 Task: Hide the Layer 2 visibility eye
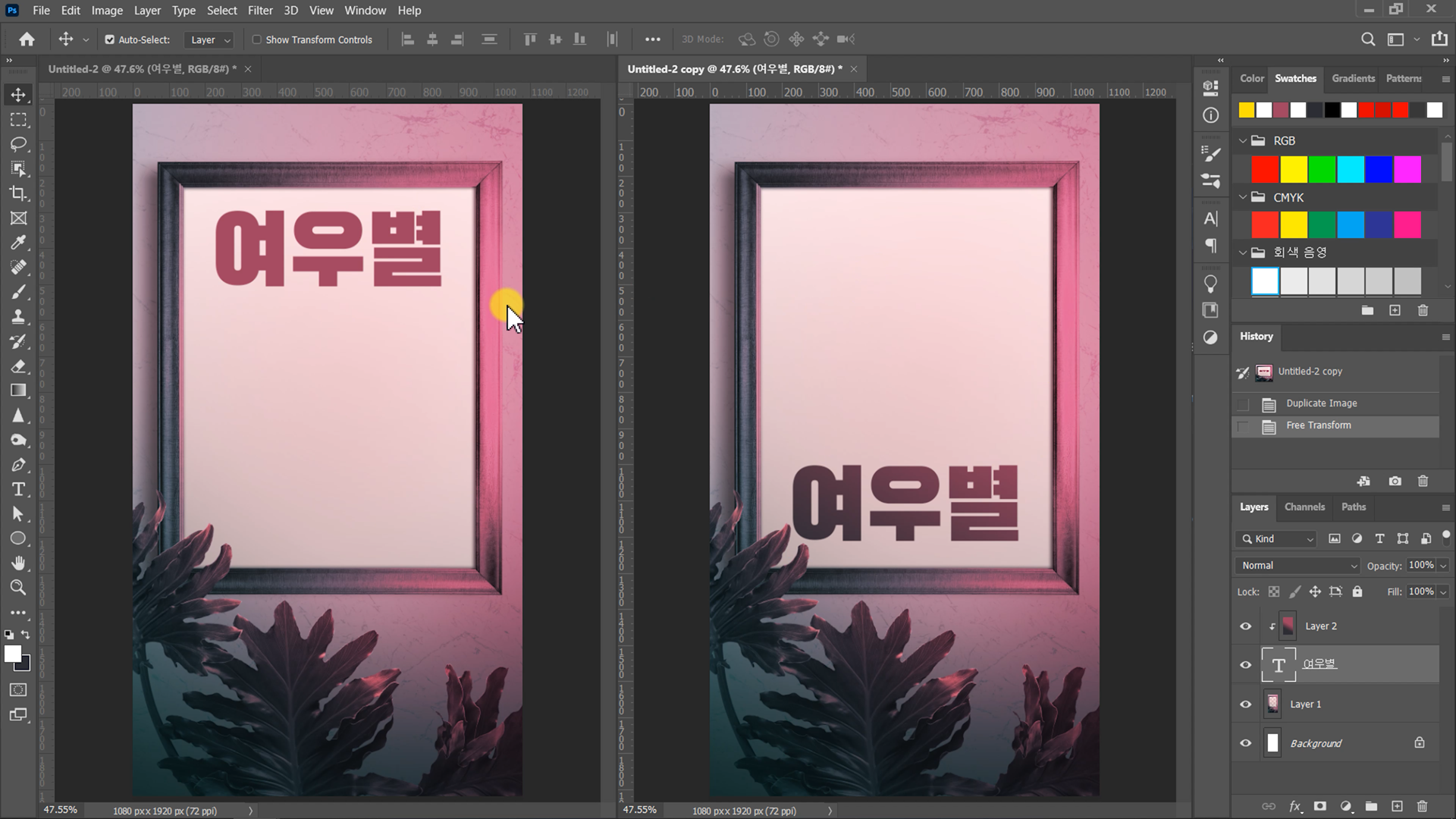coord(1245,626)
